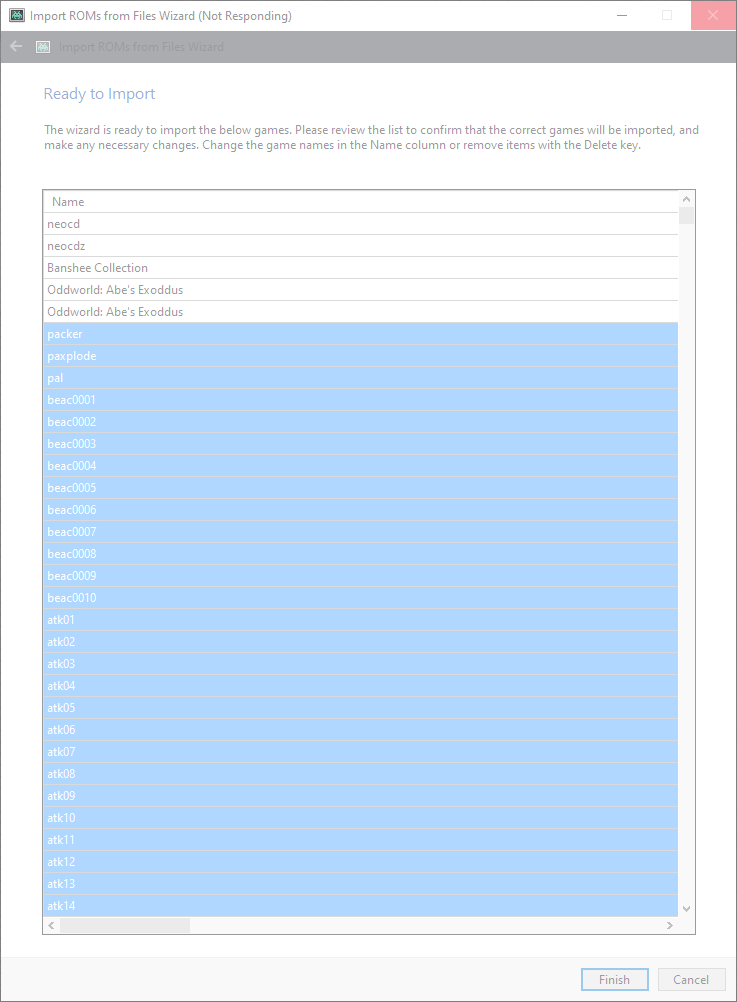Image resolution: width=737 pixels, height=1002 pixels.
Task: Click the vertical scrollbar thumb
Action: pyautogui.click(x=687, y=215)
